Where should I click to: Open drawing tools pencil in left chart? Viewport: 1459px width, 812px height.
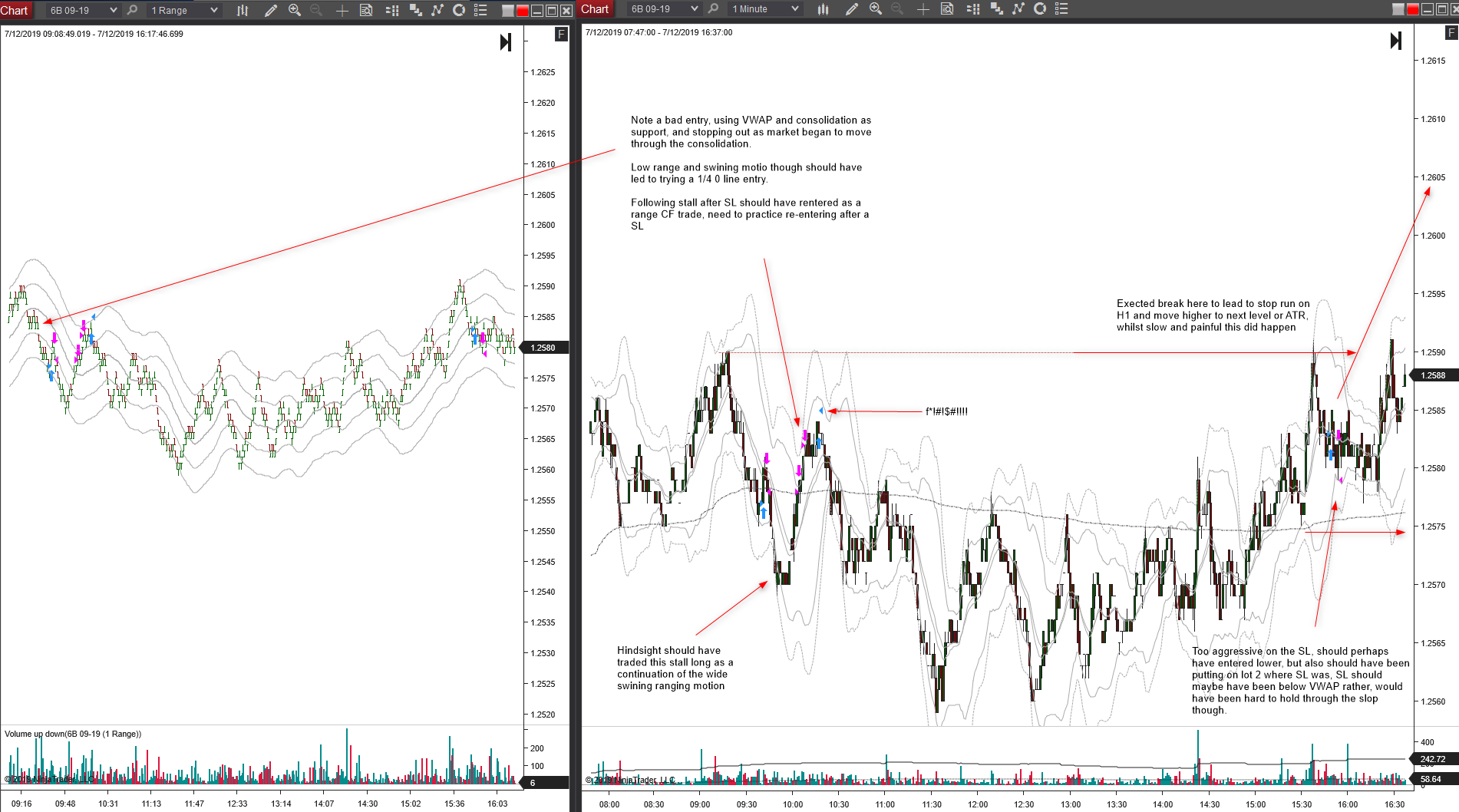click(x=270, y=10)
